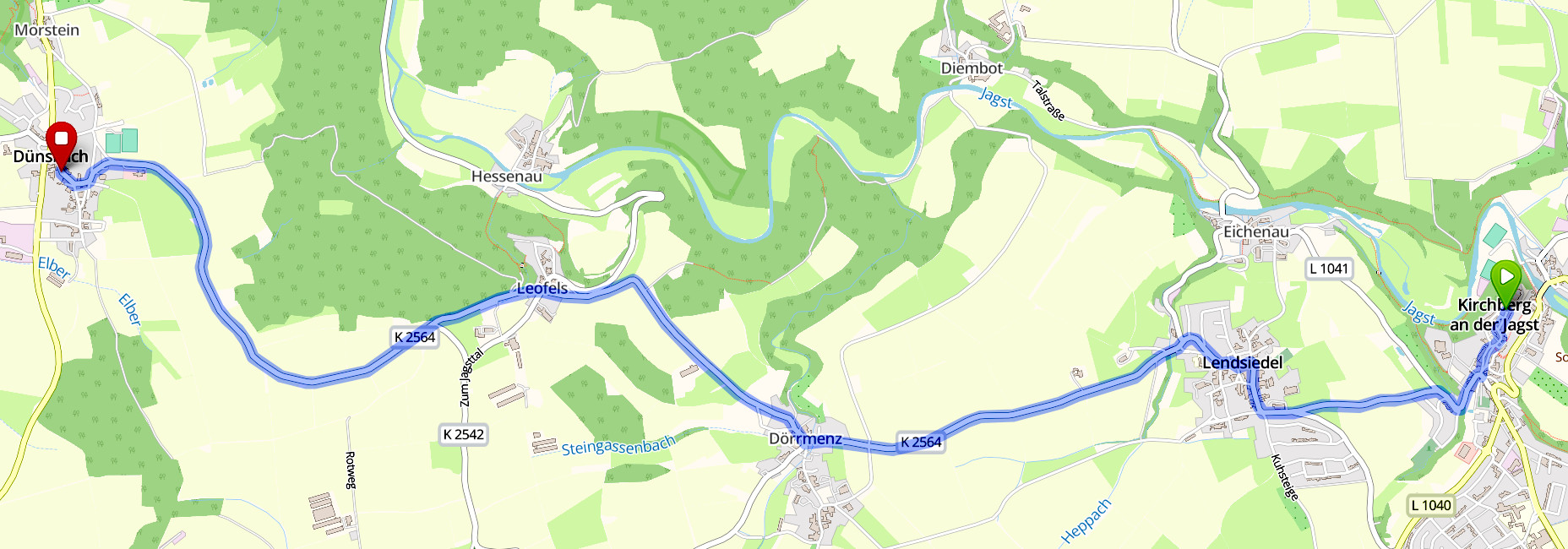Click the L 1040 road shield
The width and height of the screenshot is (1568, 549).
[1431, 505]
